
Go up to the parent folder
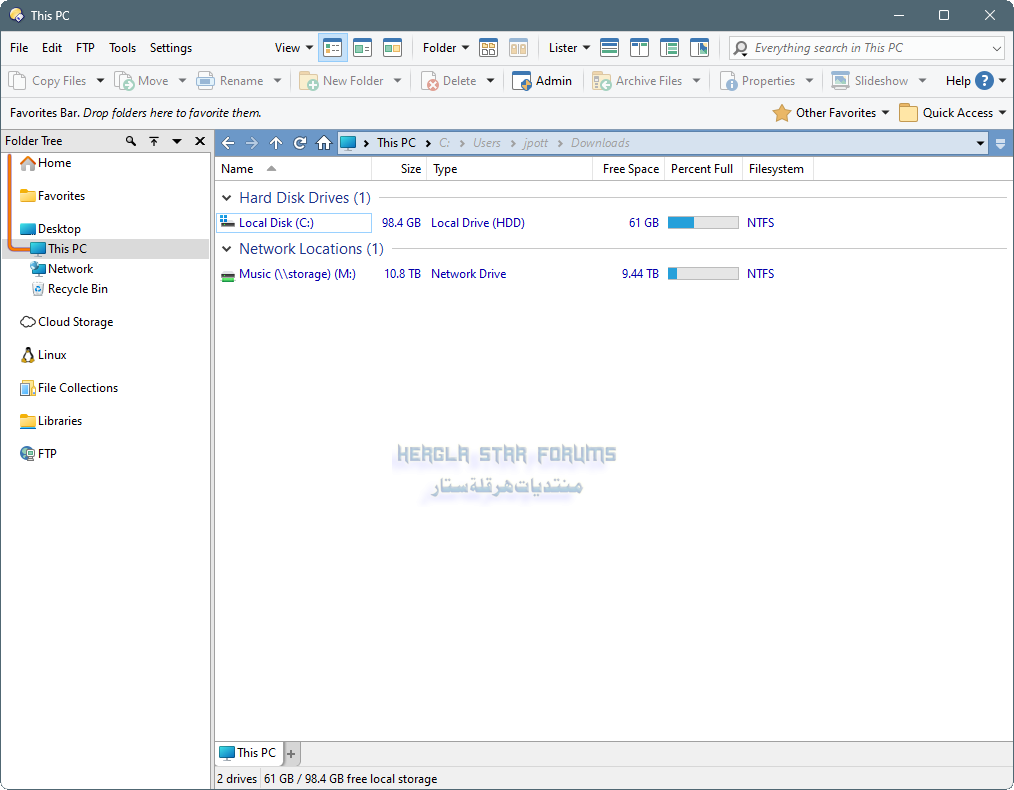(276, 143)
